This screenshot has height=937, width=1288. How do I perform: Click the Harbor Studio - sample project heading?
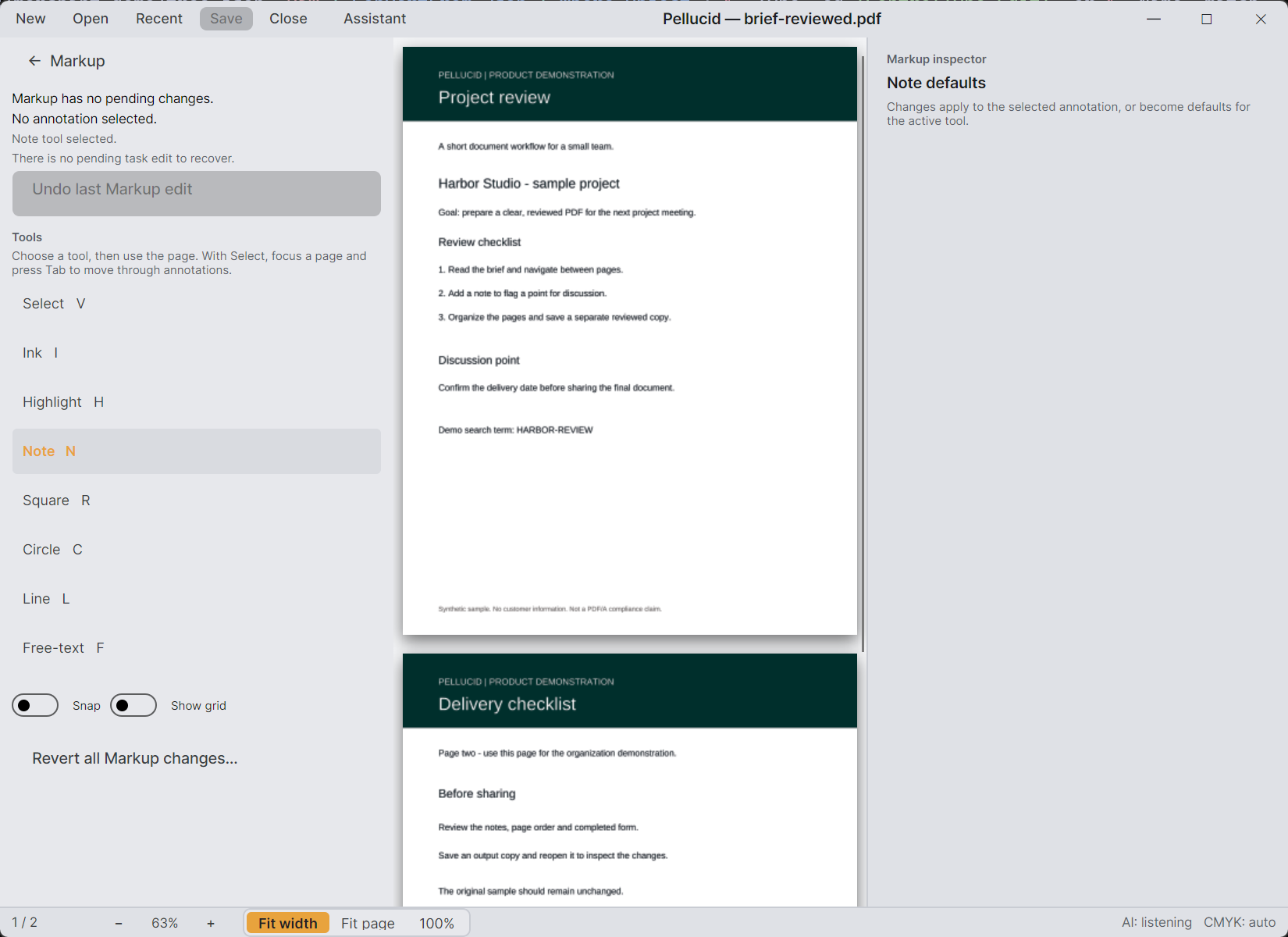coord(528,183)
